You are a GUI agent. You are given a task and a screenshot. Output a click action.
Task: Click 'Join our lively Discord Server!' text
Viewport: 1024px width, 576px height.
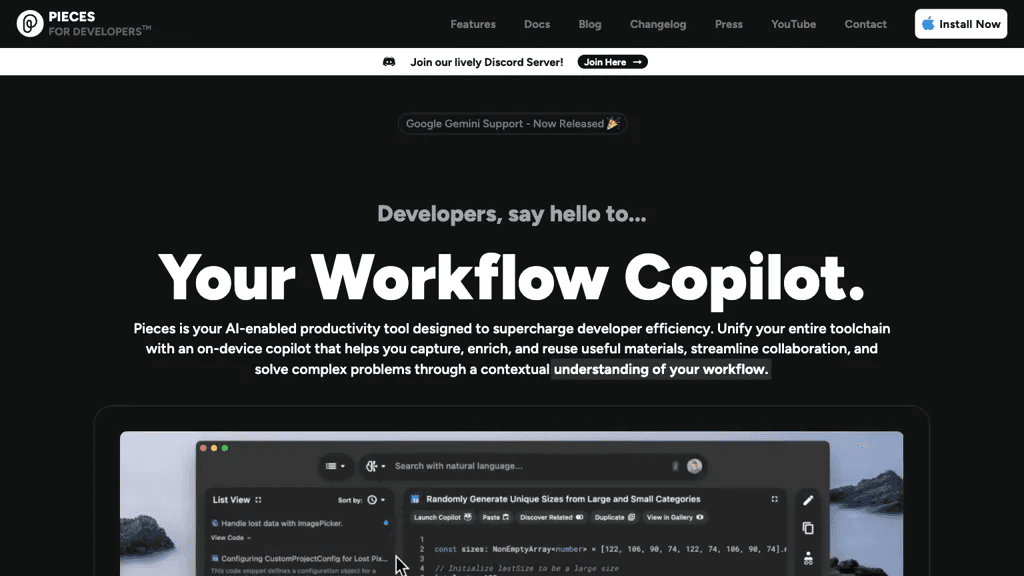point(487,62)
